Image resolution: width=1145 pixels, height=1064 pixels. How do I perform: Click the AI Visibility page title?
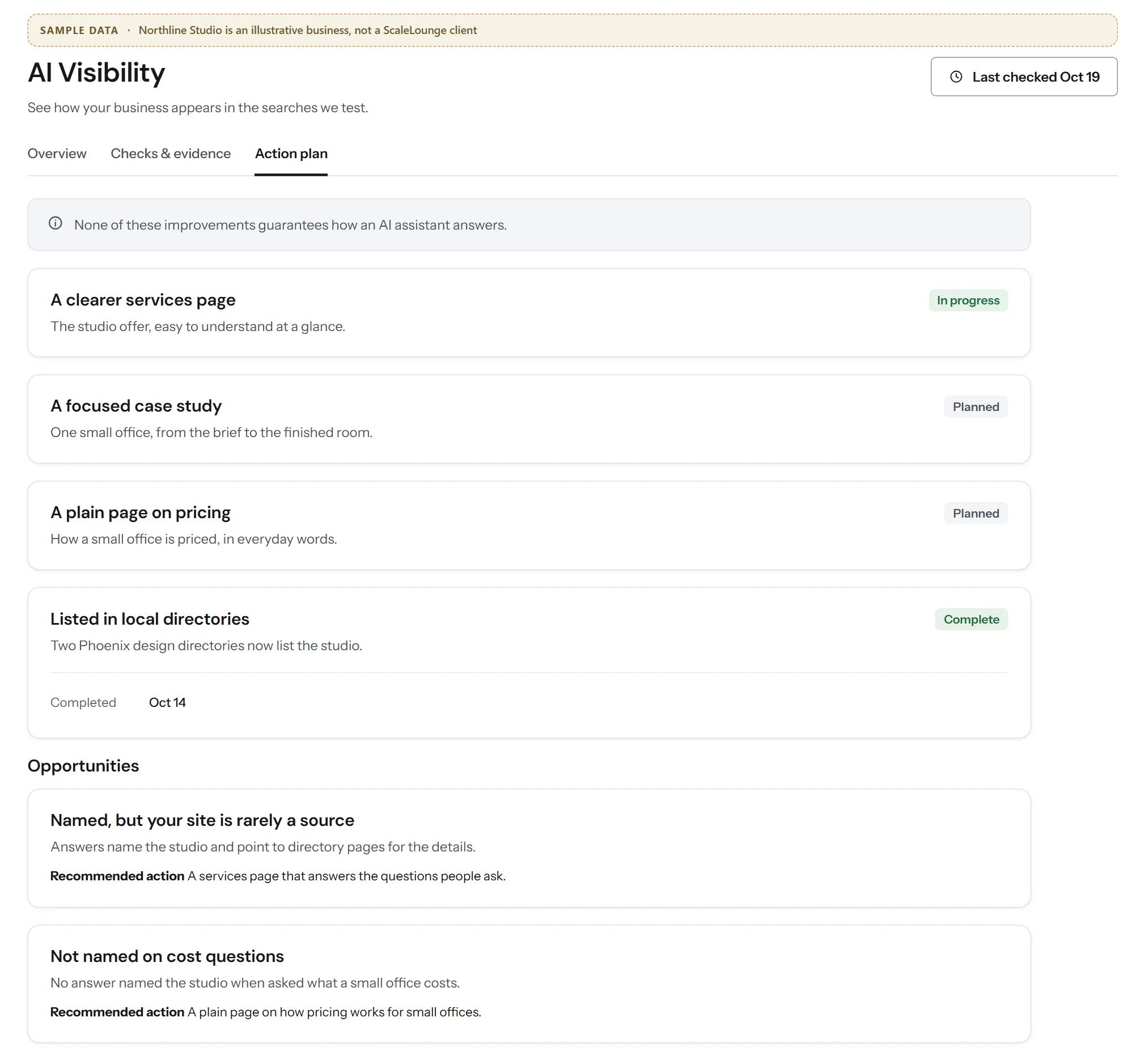[x=96, y=73]
